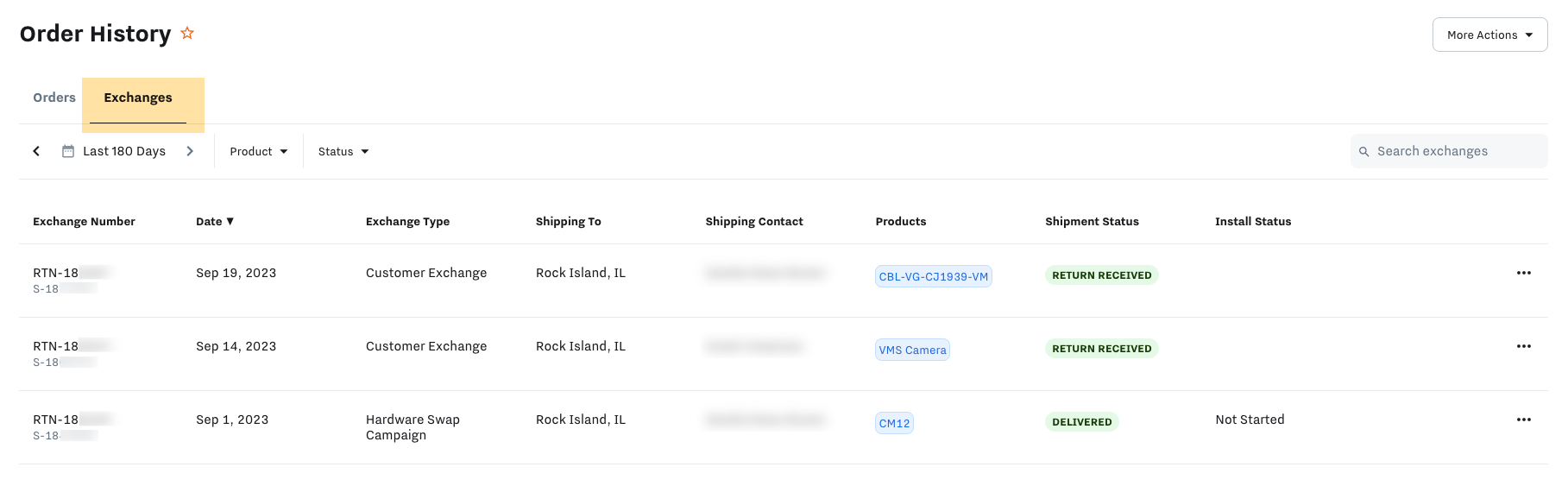Open the CBL-VG-CJ1939-VM product link
This screenshot has height=486, width=1568.
tap(933, 277)
